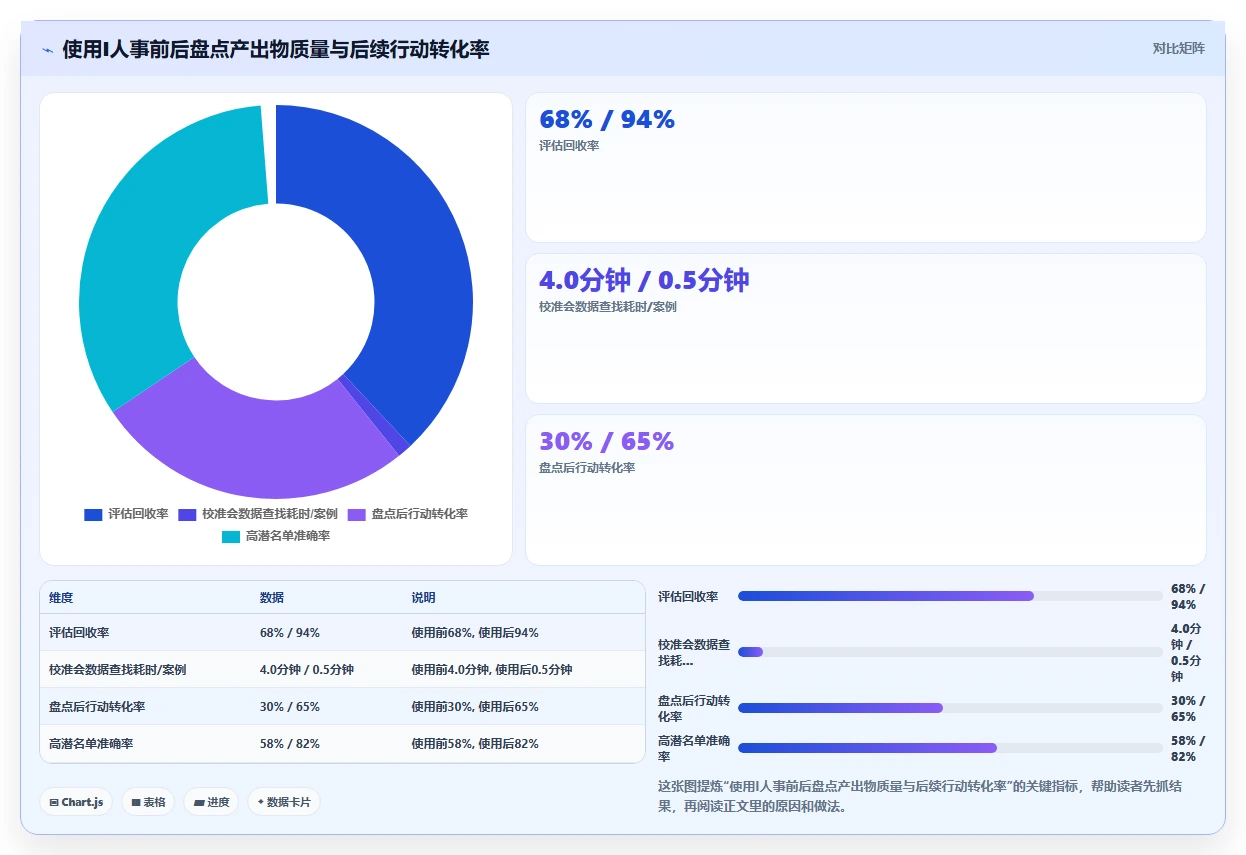The width and height of the screenshot is (1246, 855).
Task: Click the 盘点后行动转化率 progress row label
Action: pos(694,709)
